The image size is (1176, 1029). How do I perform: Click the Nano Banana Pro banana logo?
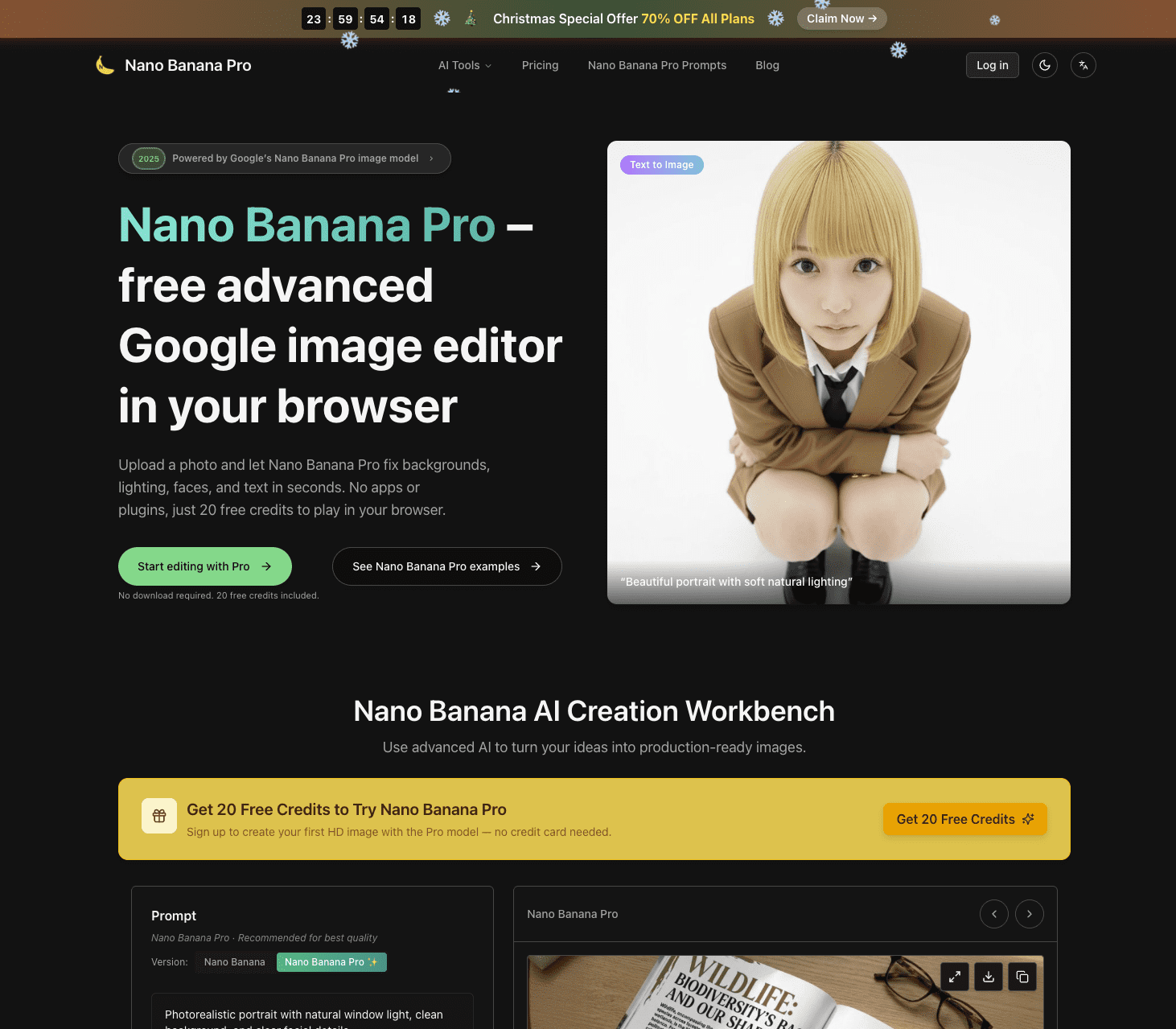pos(105,64)
